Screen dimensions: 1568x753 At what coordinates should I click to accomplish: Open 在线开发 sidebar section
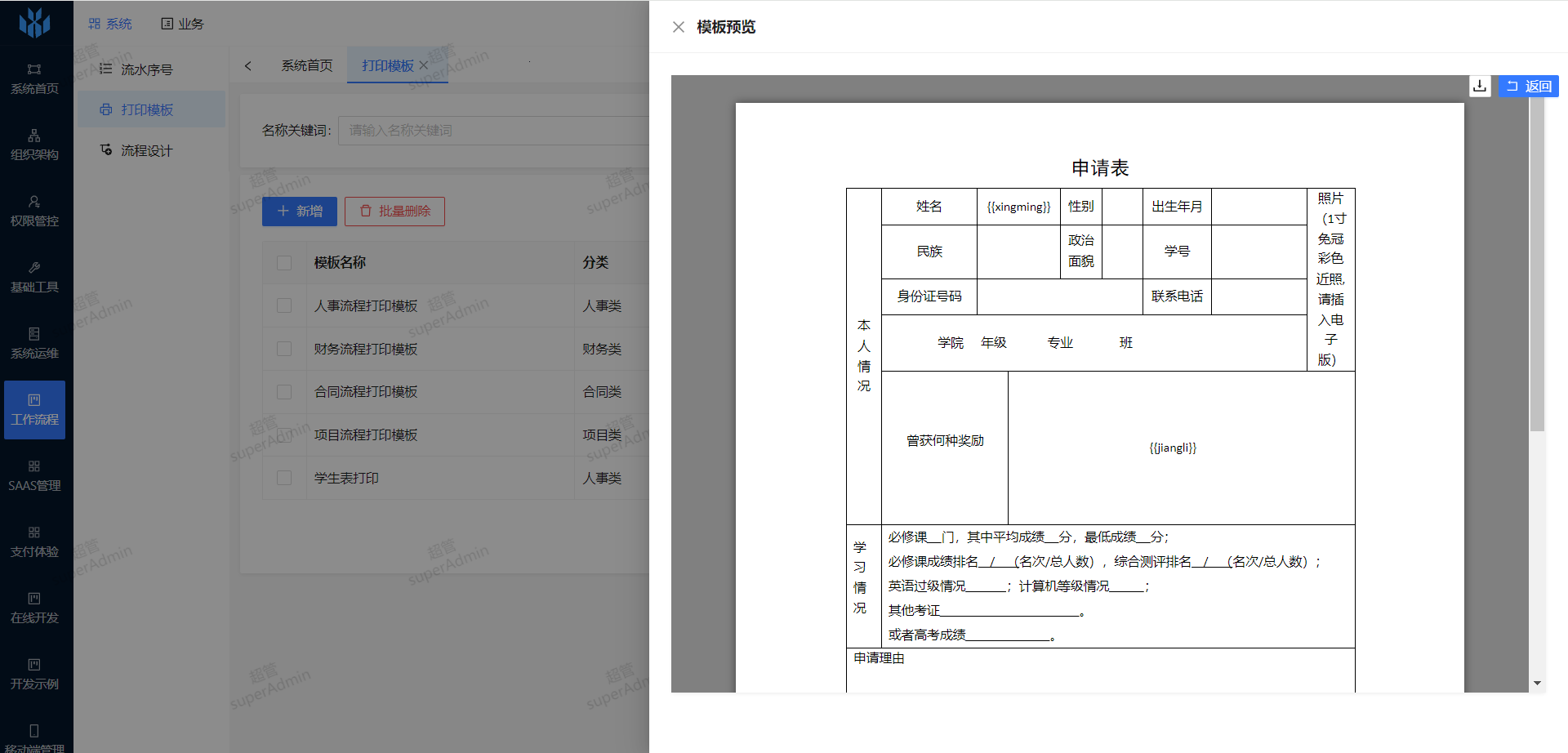(x=34, y=608)
